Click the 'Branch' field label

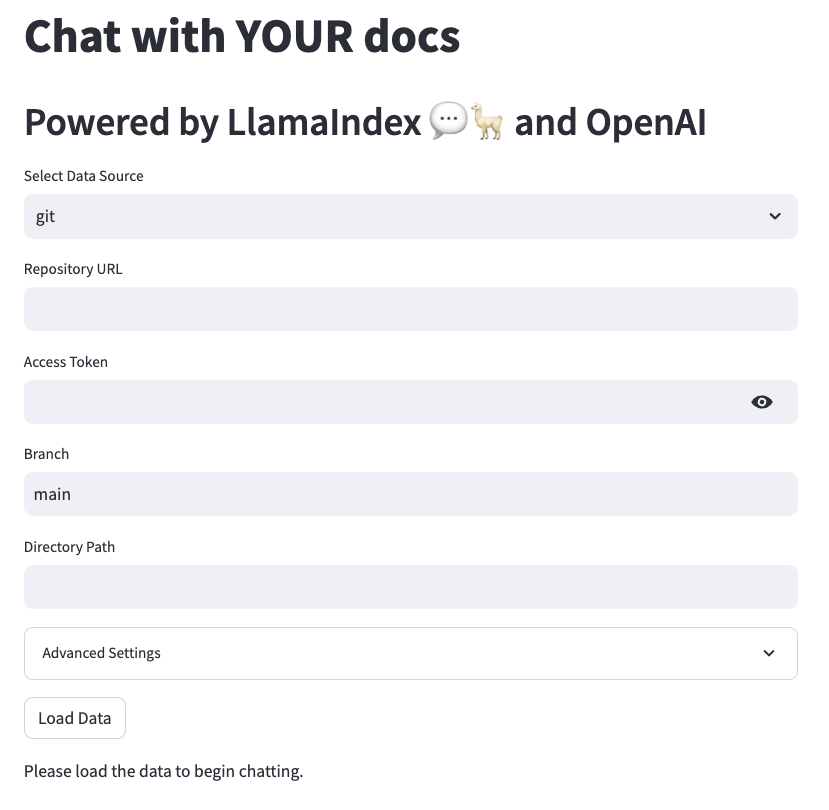click(x=47, y=454)
